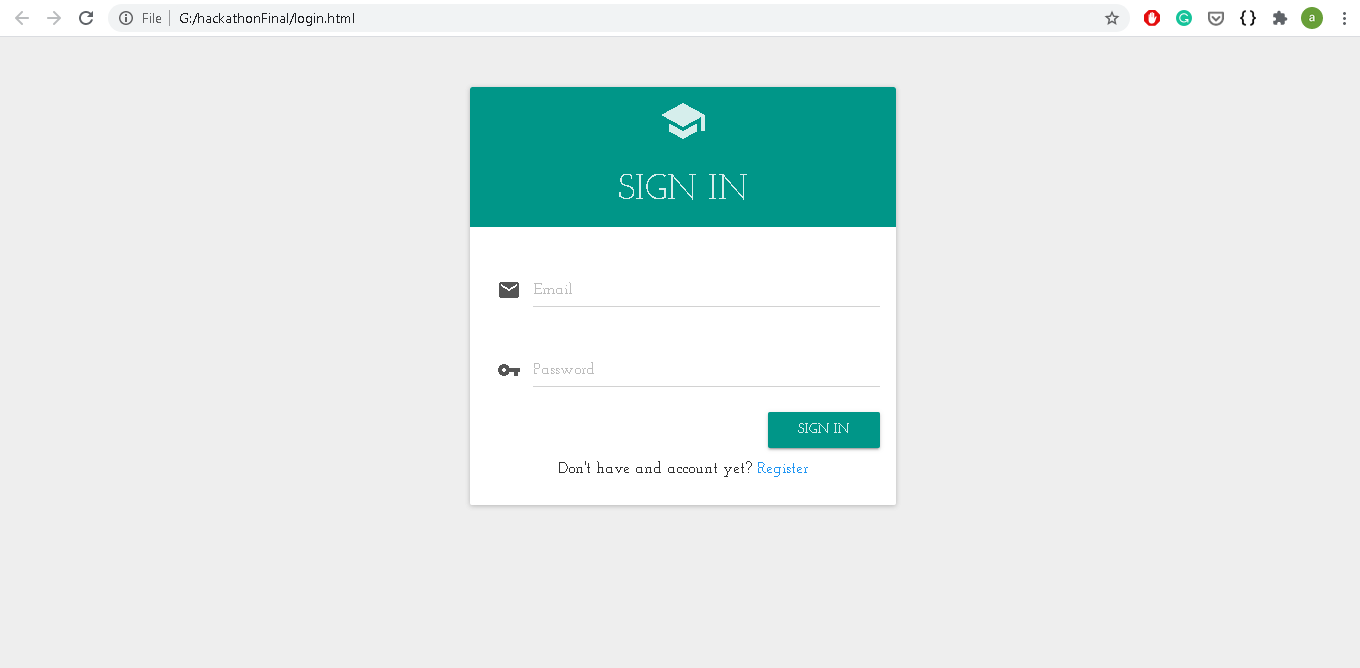Save page with the Pocket extension icon
This screenshot has width=1360, height=668.
click(1216, 18)
